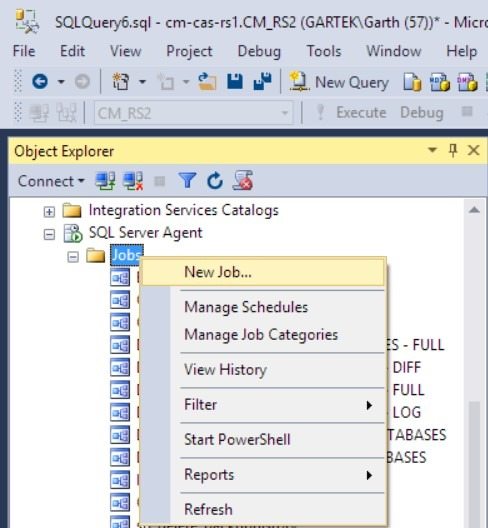Click the Connect Object Explorer icon

click(x=105, y=180)
